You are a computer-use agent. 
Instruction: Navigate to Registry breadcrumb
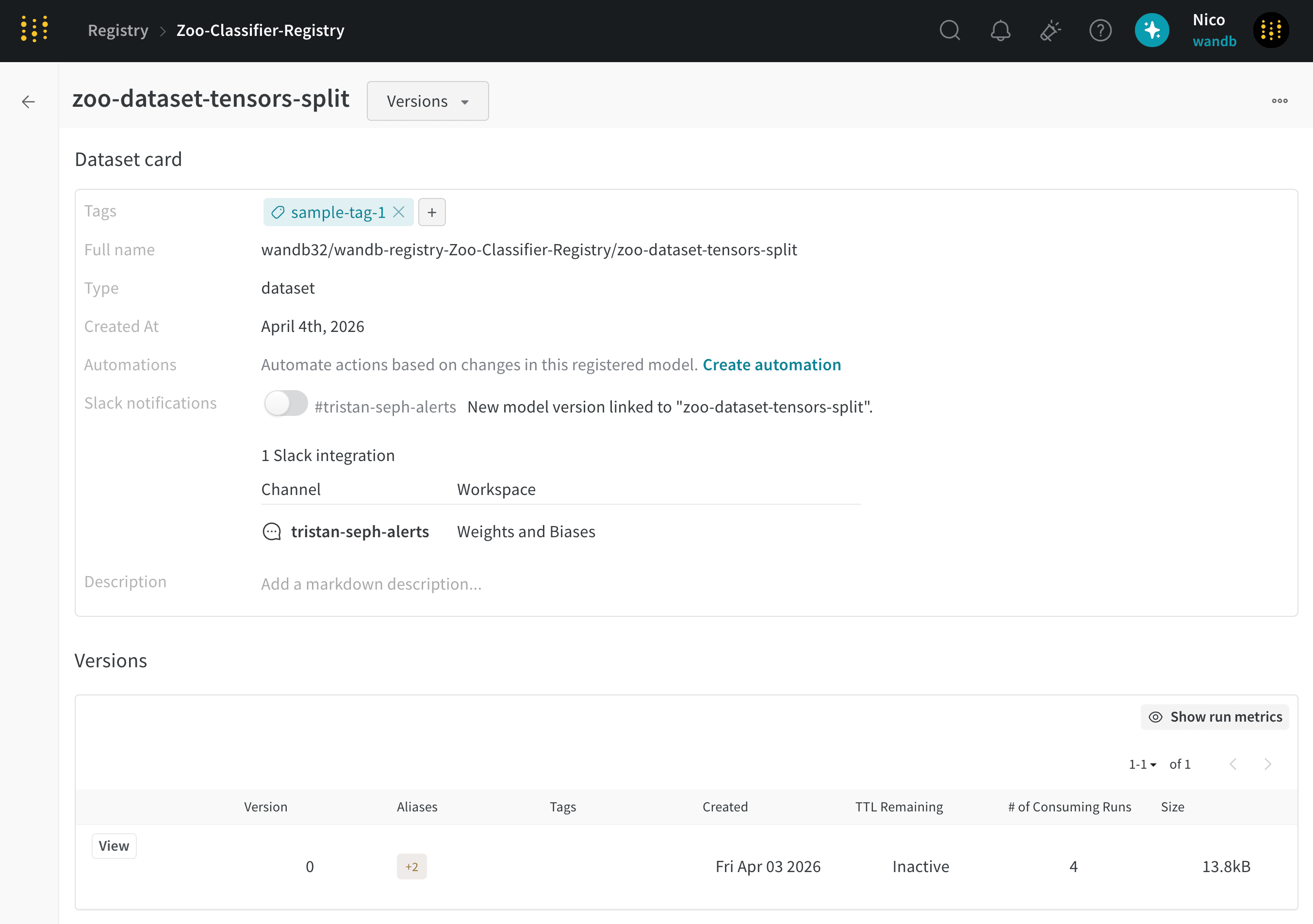tap(118, 30)
